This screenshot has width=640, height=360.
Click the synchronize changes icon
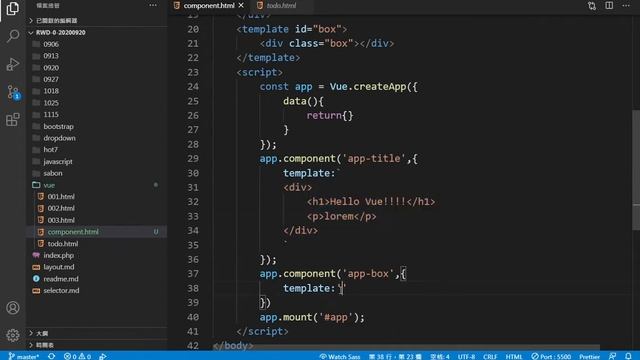pyautogui.click(x=51, y=356)
